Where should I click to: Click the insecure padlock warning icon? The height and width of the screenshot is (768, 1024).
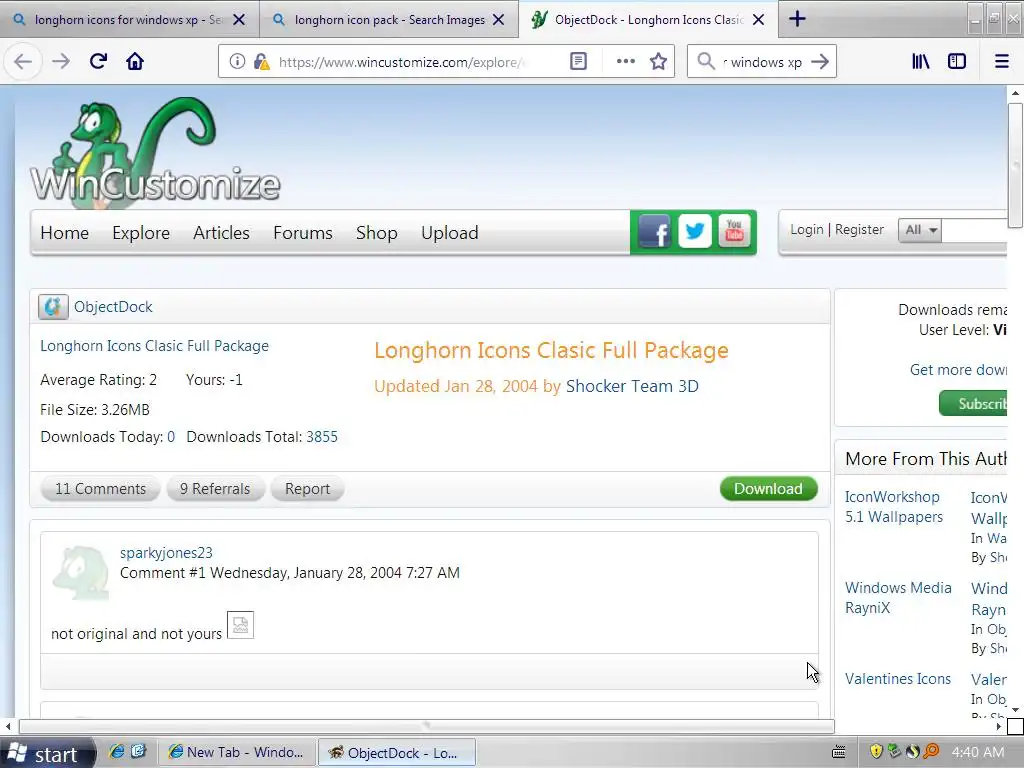tap(261, 61)
